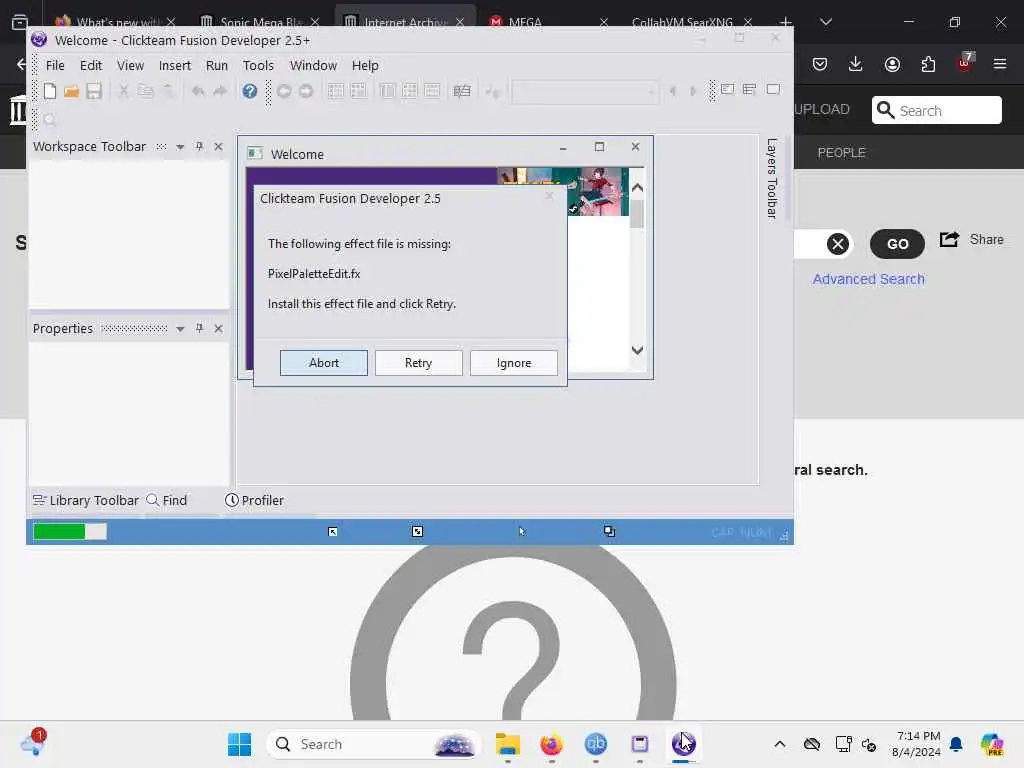
Task: Open the View menu
Action: (x=130, y=65)
